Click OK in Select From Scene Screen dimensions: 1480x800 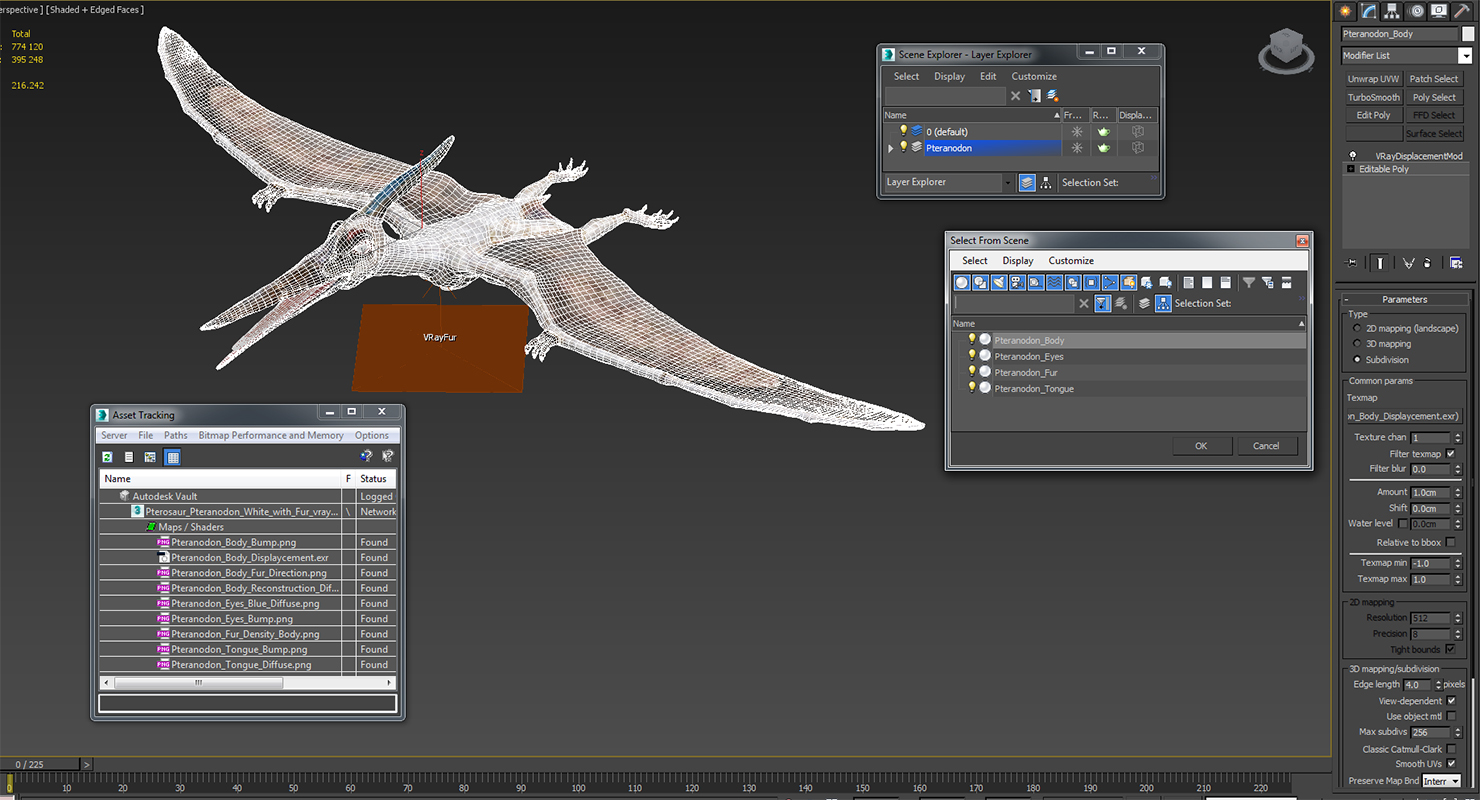1201,446
